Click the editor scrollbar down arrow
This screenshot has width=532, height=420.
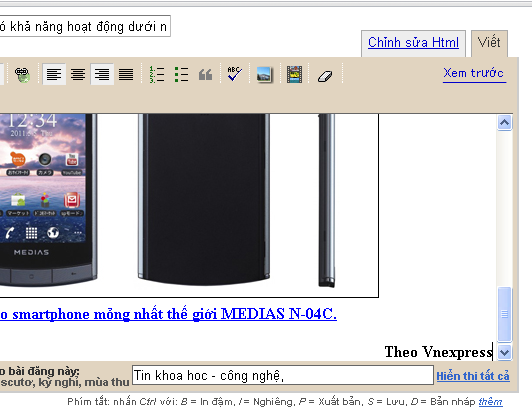pyautogui.click(x=505, y=352)
